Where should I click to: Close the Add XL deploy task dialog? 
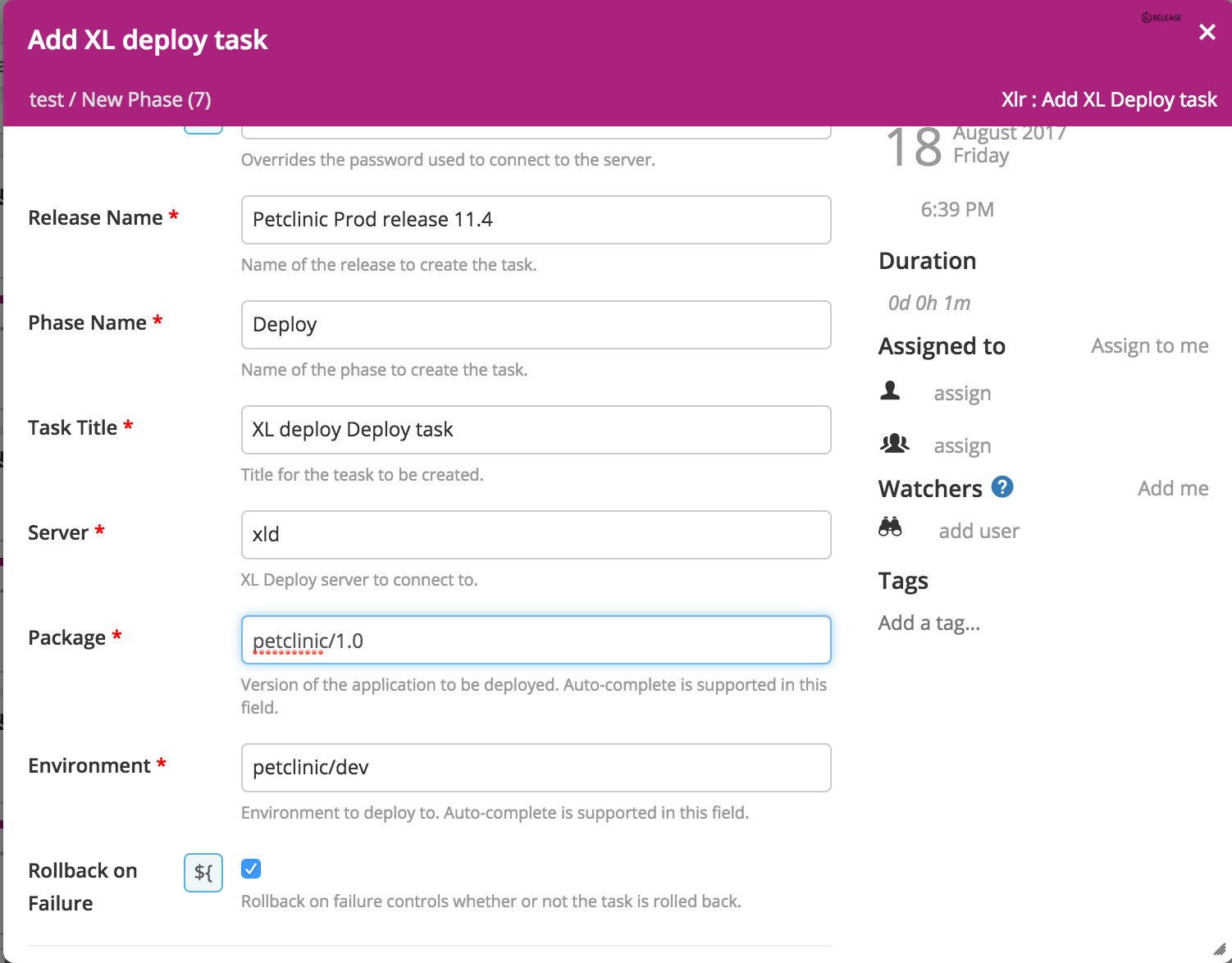pos(1207,32)
